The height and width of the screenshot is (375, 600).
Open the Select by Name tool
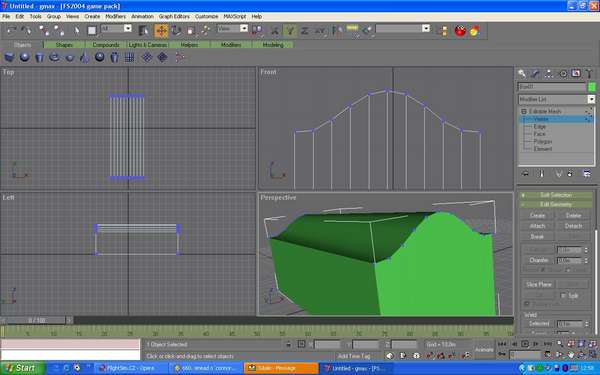pos(144,31)
